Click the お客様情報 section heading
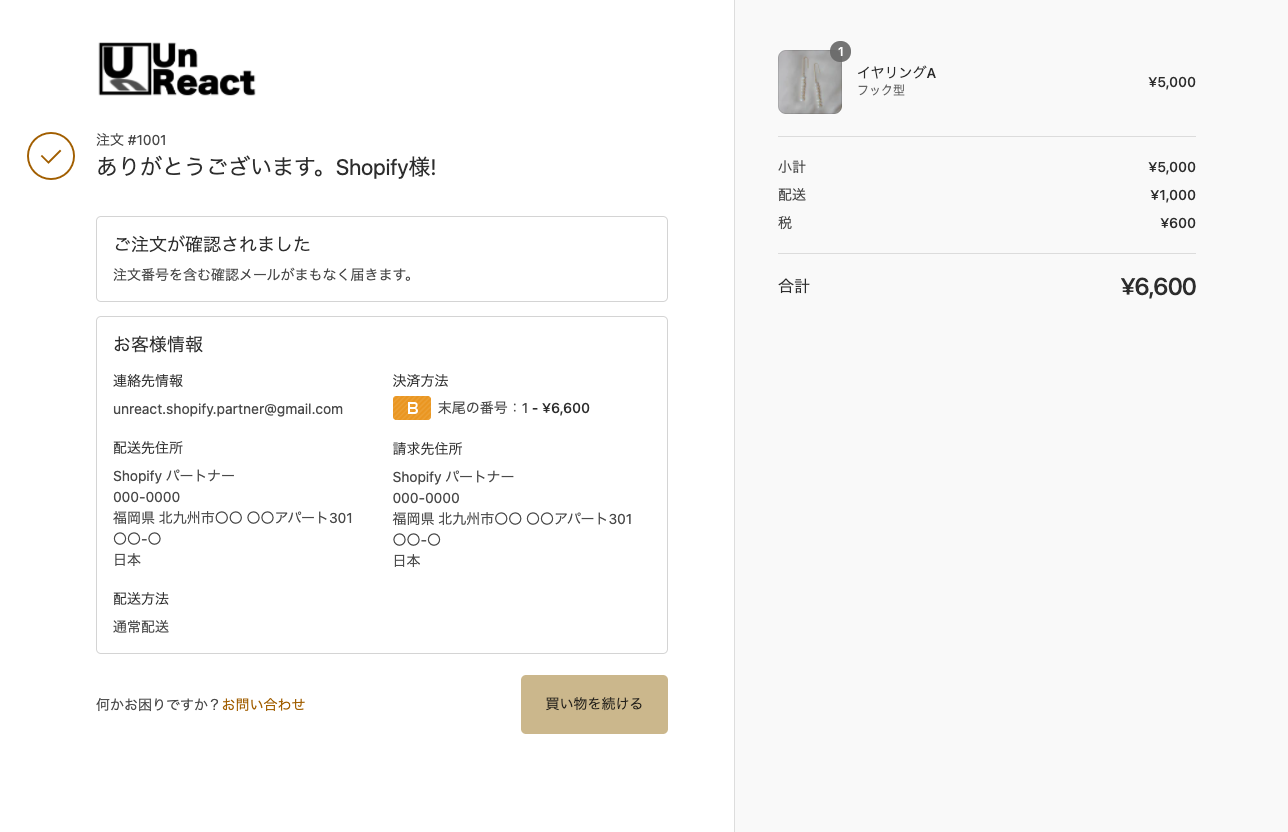 [x=158, y=345]
